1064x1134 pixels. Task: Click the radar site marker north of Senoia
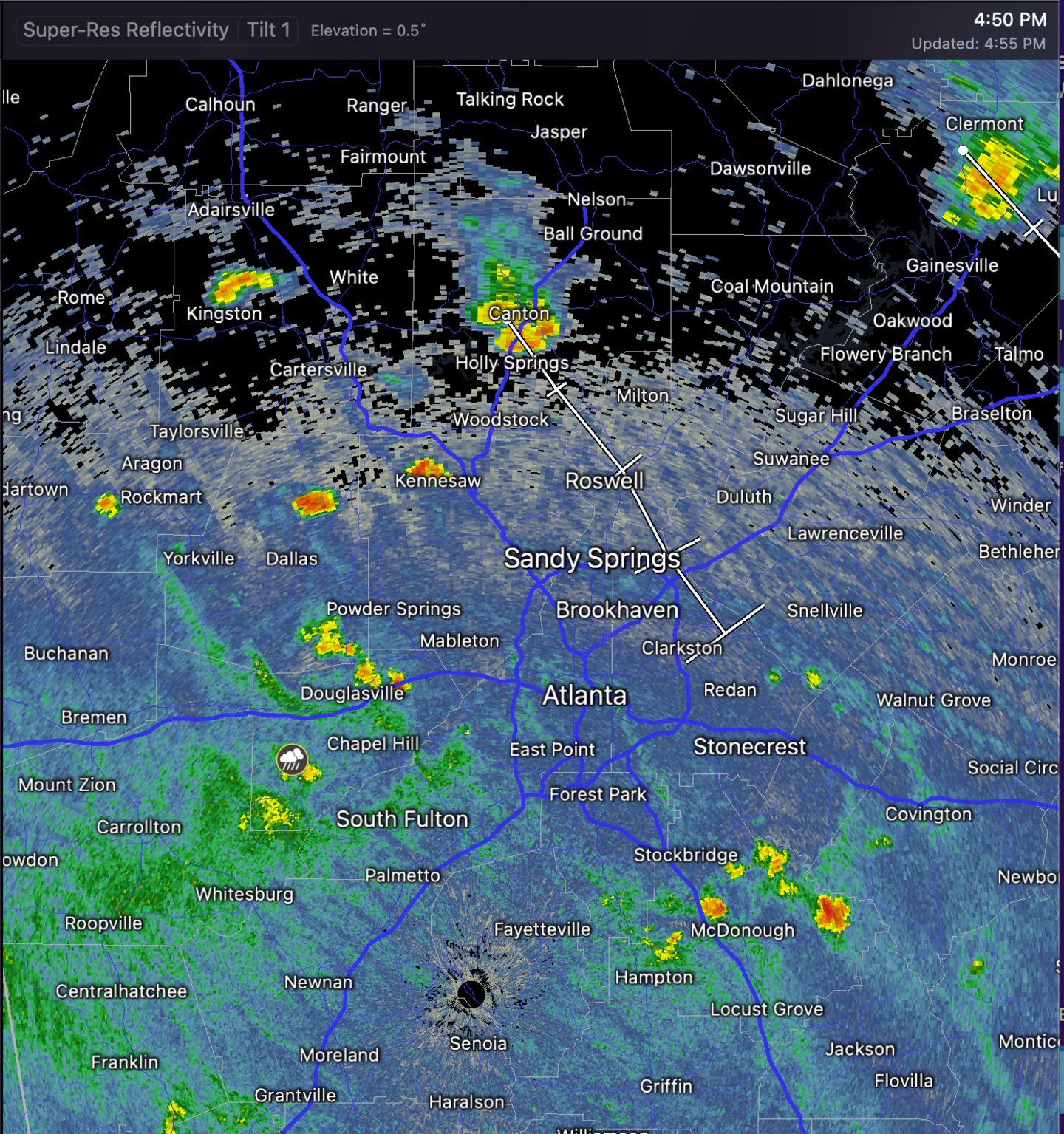pos(471,994)
